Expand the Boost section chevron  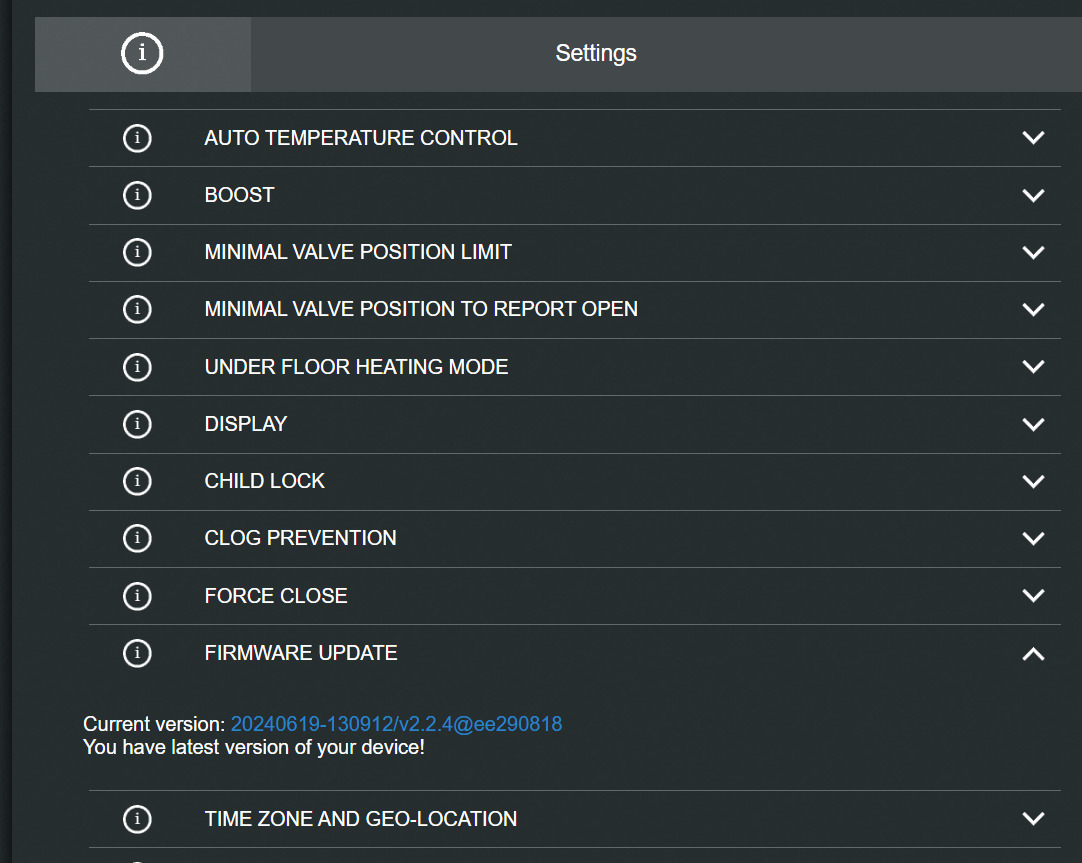tap(1033, 195)
